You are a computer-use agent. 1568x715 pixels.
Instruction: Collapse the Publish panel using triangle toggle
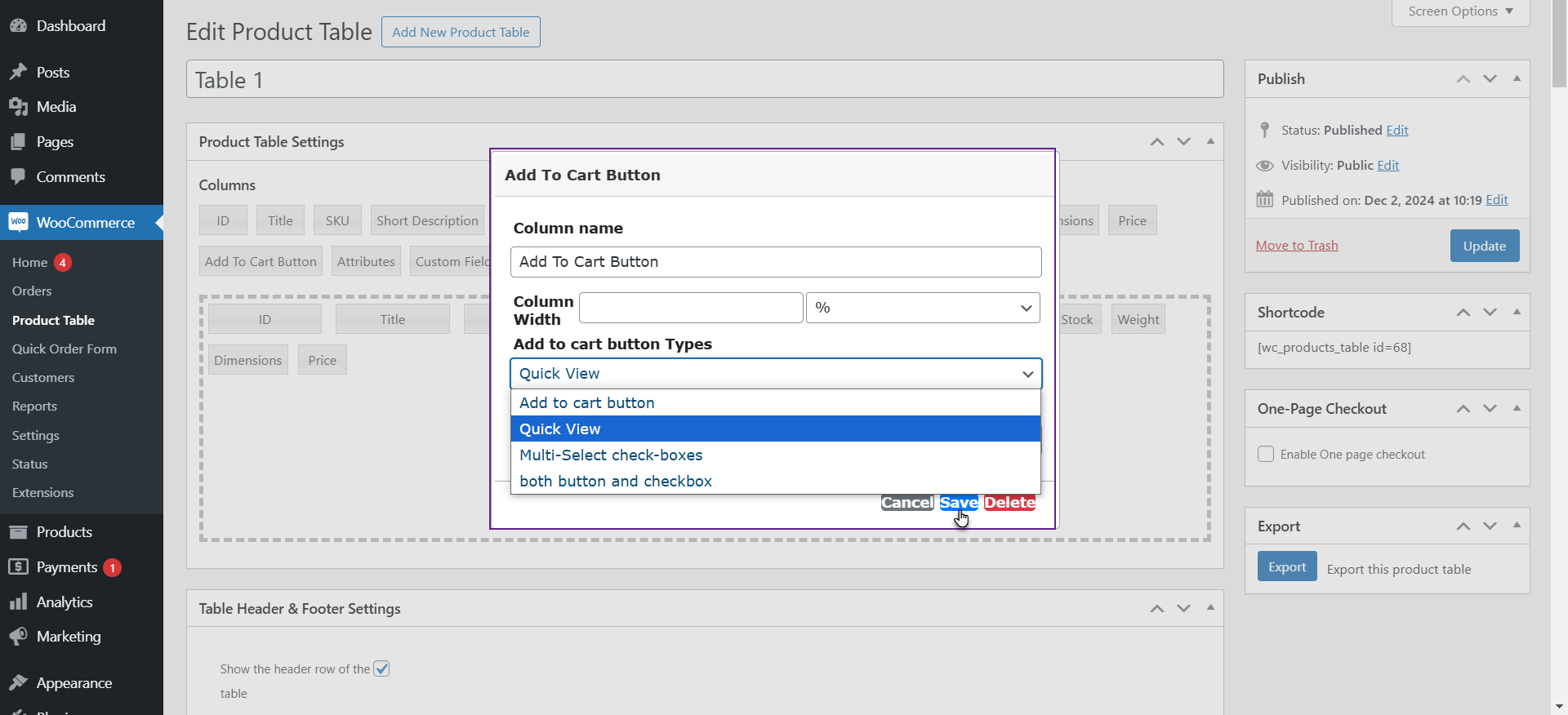click(1517, 79)
